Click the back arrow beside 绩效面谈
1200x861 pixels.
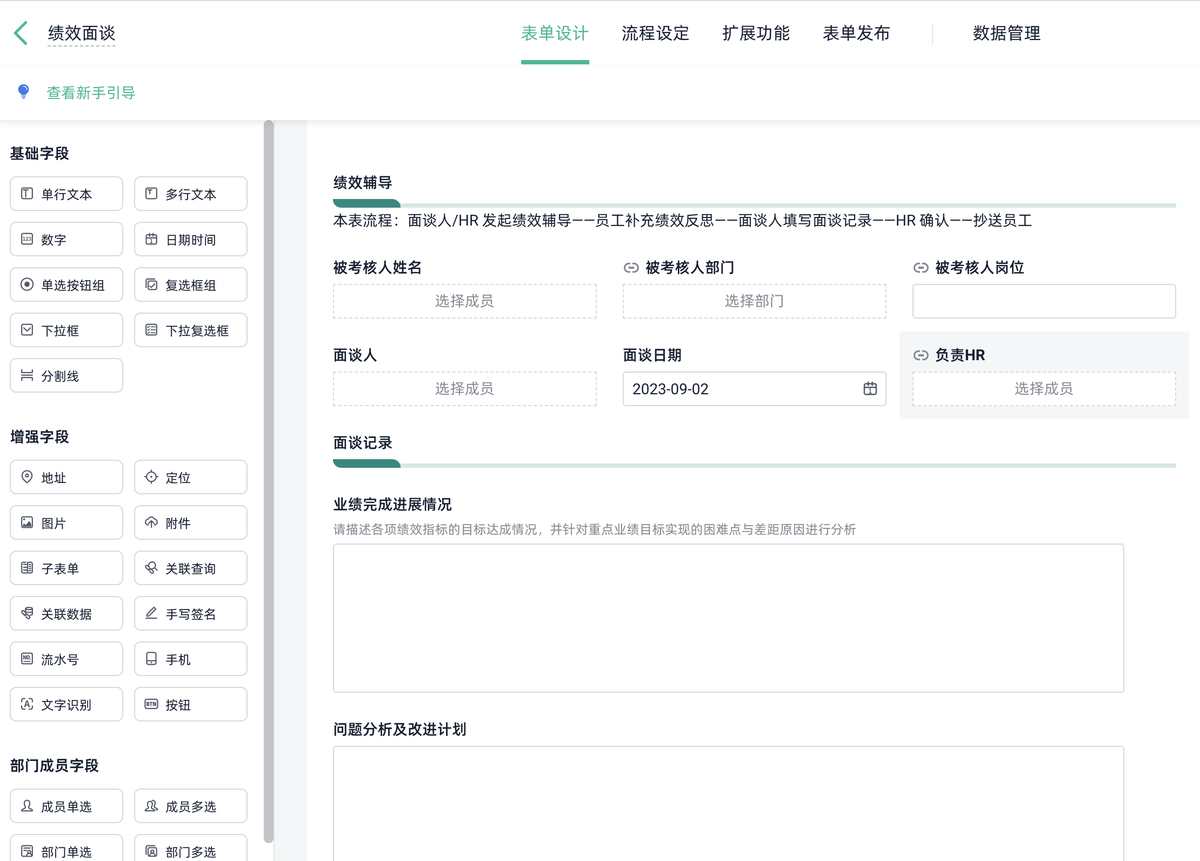19,32
